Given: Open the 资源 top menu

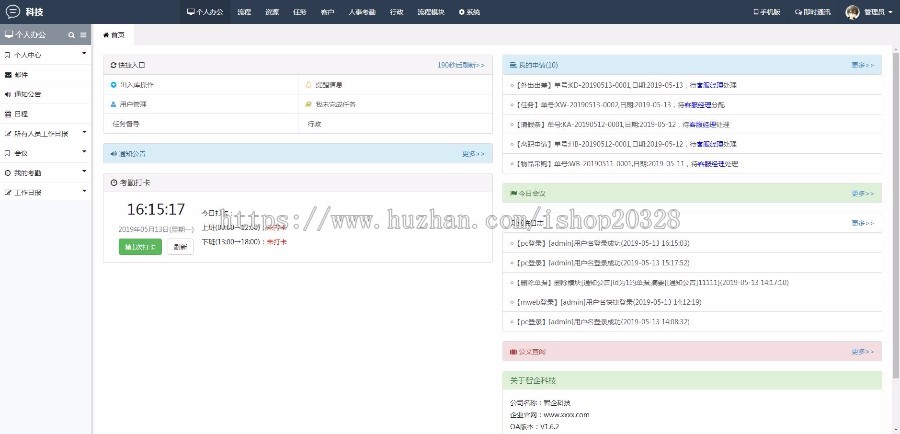Looking at the screenshot, I should pyautogui.click(x=272, y=11).
